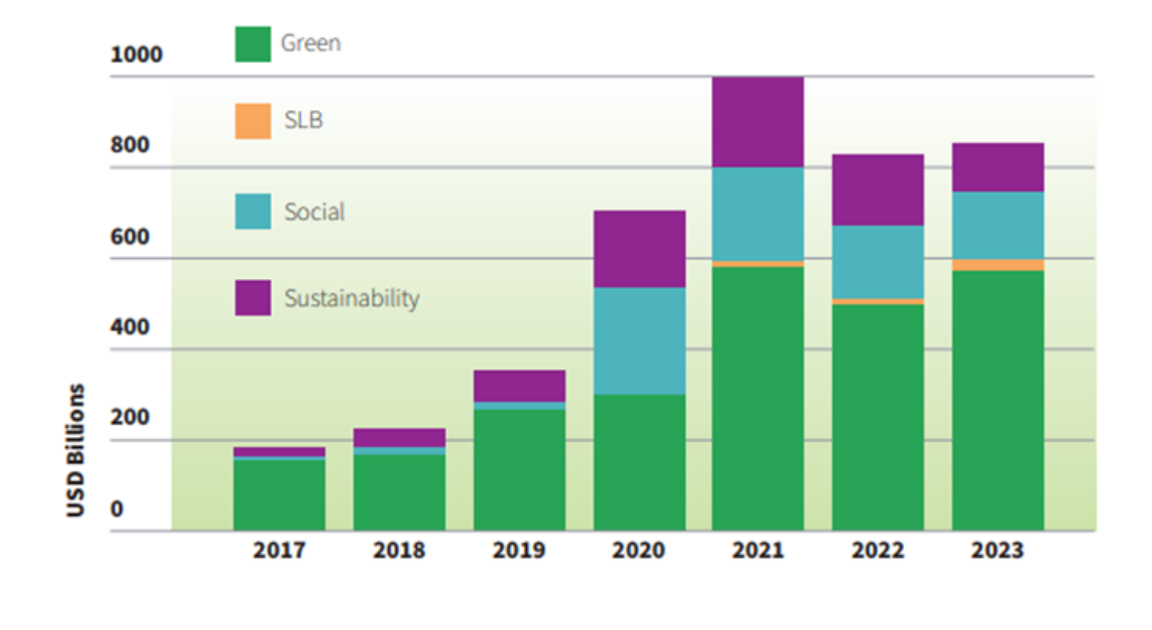Select the green segment of 2019 bar
1152x630 pixels.
tap(519, 468)
